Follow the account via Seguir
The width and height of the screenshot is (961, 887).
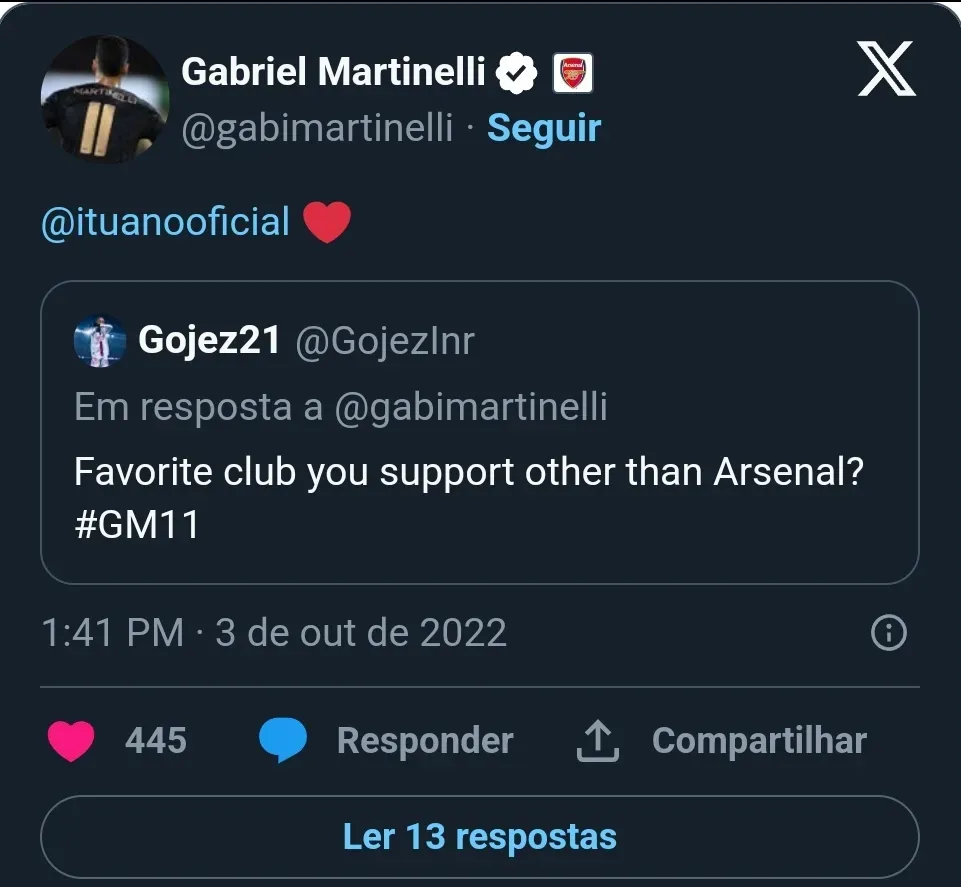click(x=544, y=128)
